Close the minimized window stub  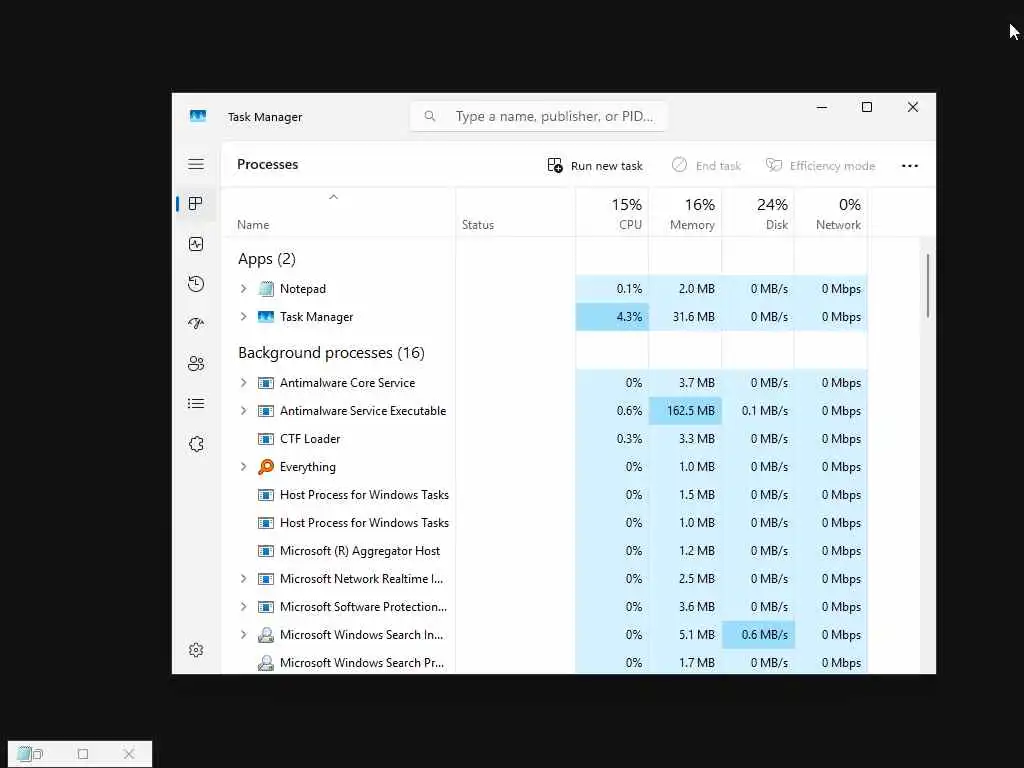(x=129, y=754)
